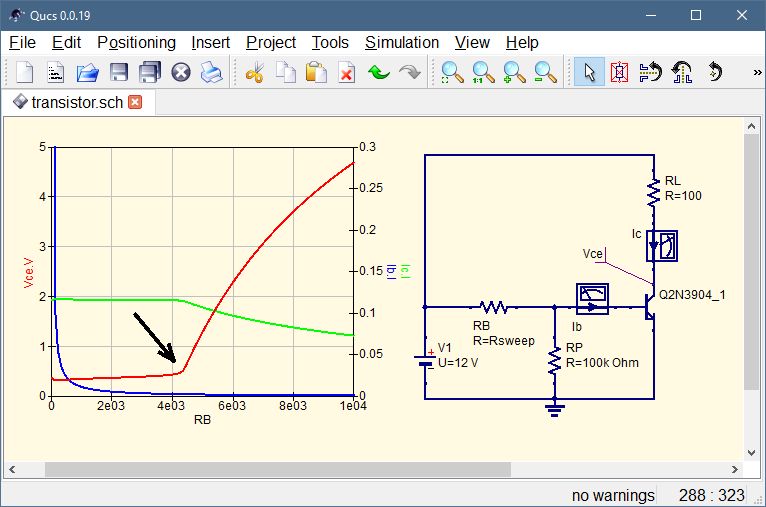Click horizontal scrollbar right arrow
Screen dimensions: 766x507
[x=734, y=469]
